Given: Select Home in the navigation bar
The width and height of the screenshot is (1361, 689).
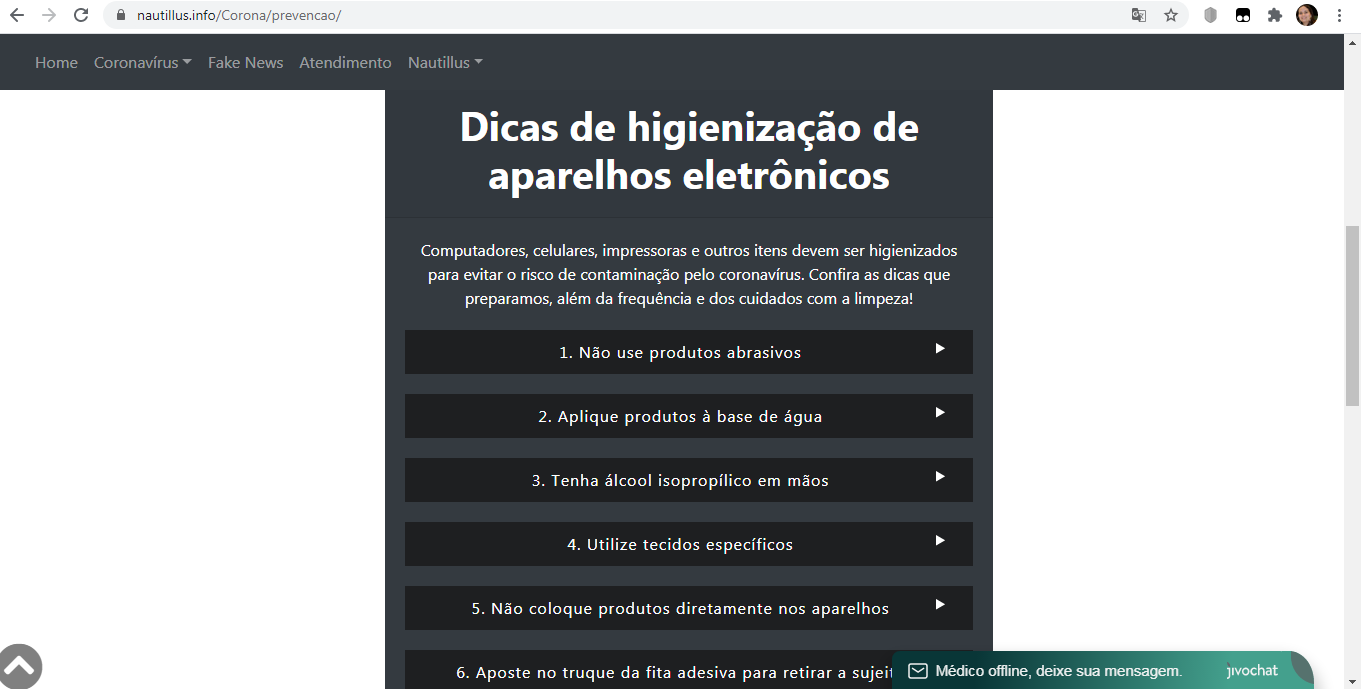Looking at the screenshot, I should [x=56, y=62].
